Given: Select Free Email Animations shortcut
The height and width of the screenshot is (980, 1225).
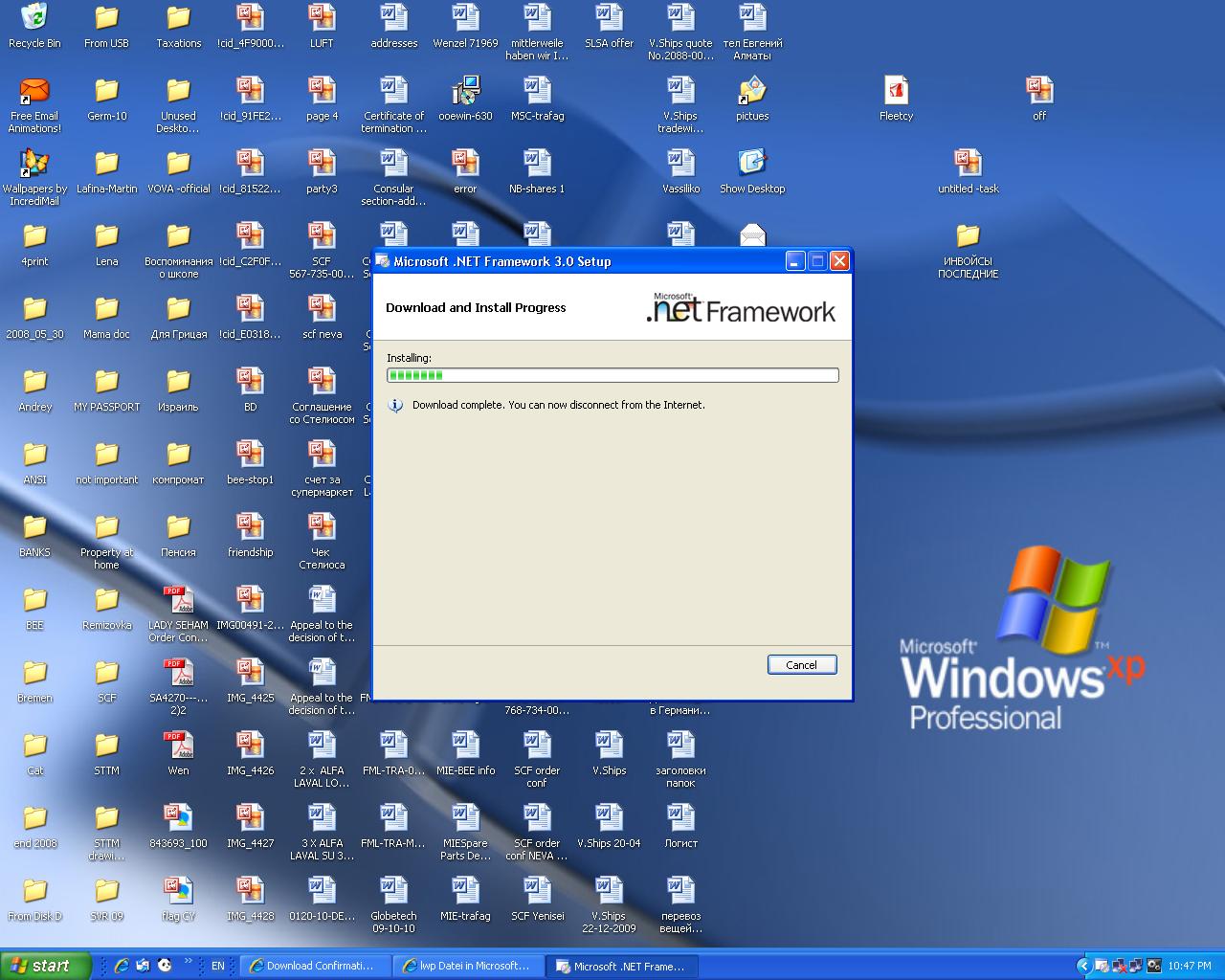Looking at the screenshot, I should point(34,104).
